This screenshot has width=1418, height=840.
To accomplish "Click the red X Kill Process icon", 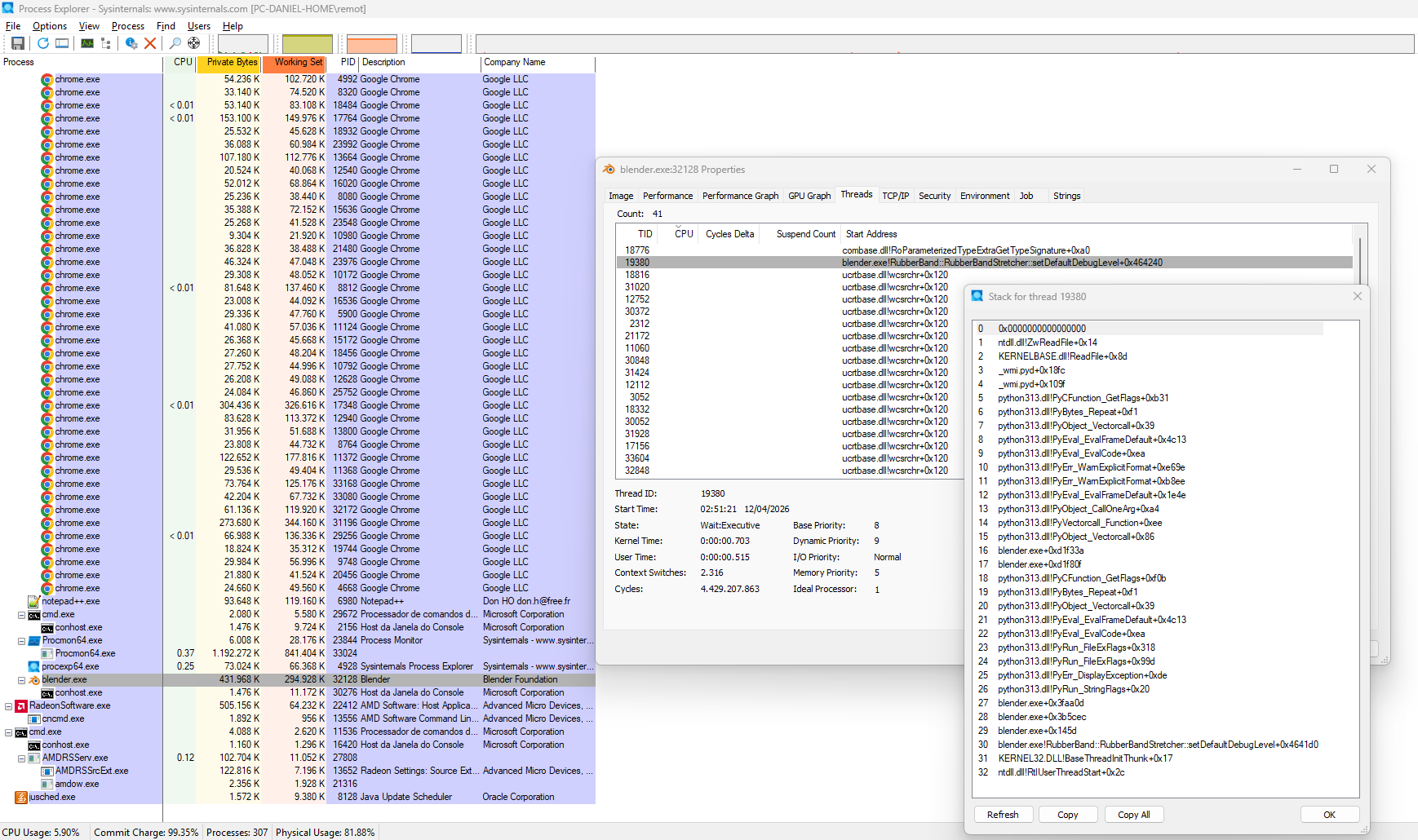I will coord(150,43).
